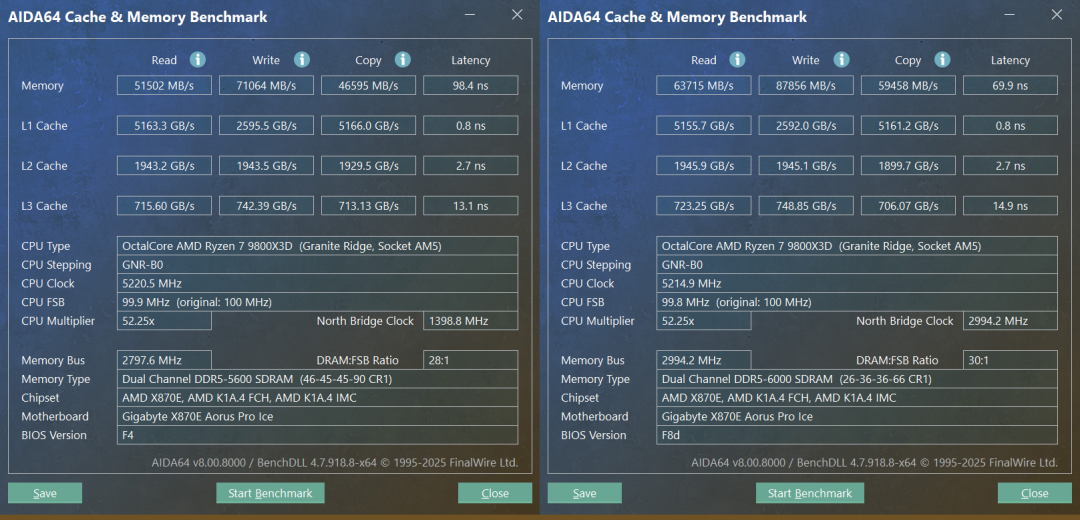Viewport: 1080px width, 520px height.
Task: Click CPU Type field in right window
Action: point(857,246)
